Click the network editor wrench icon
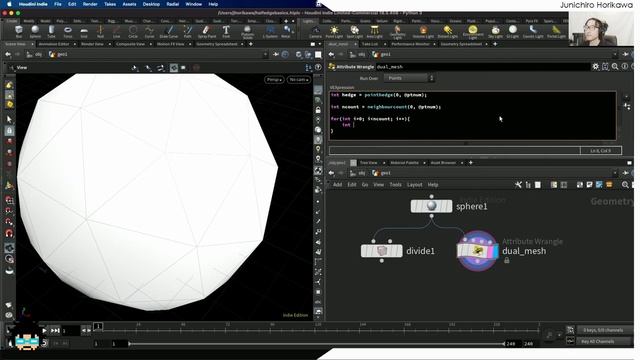640x360 pixels. [518, 185]
